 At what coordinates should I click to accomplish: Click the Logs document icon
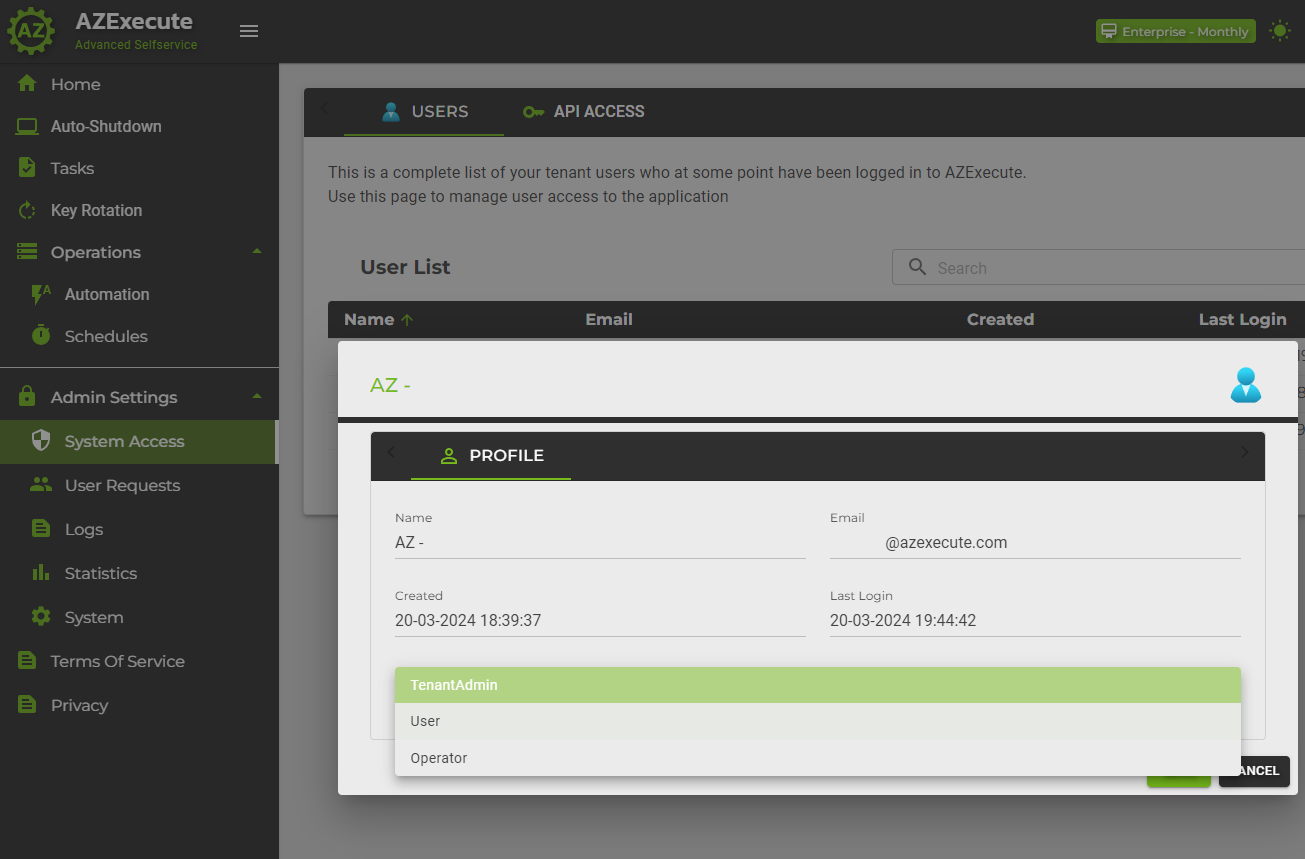click(x=41, y=529)
